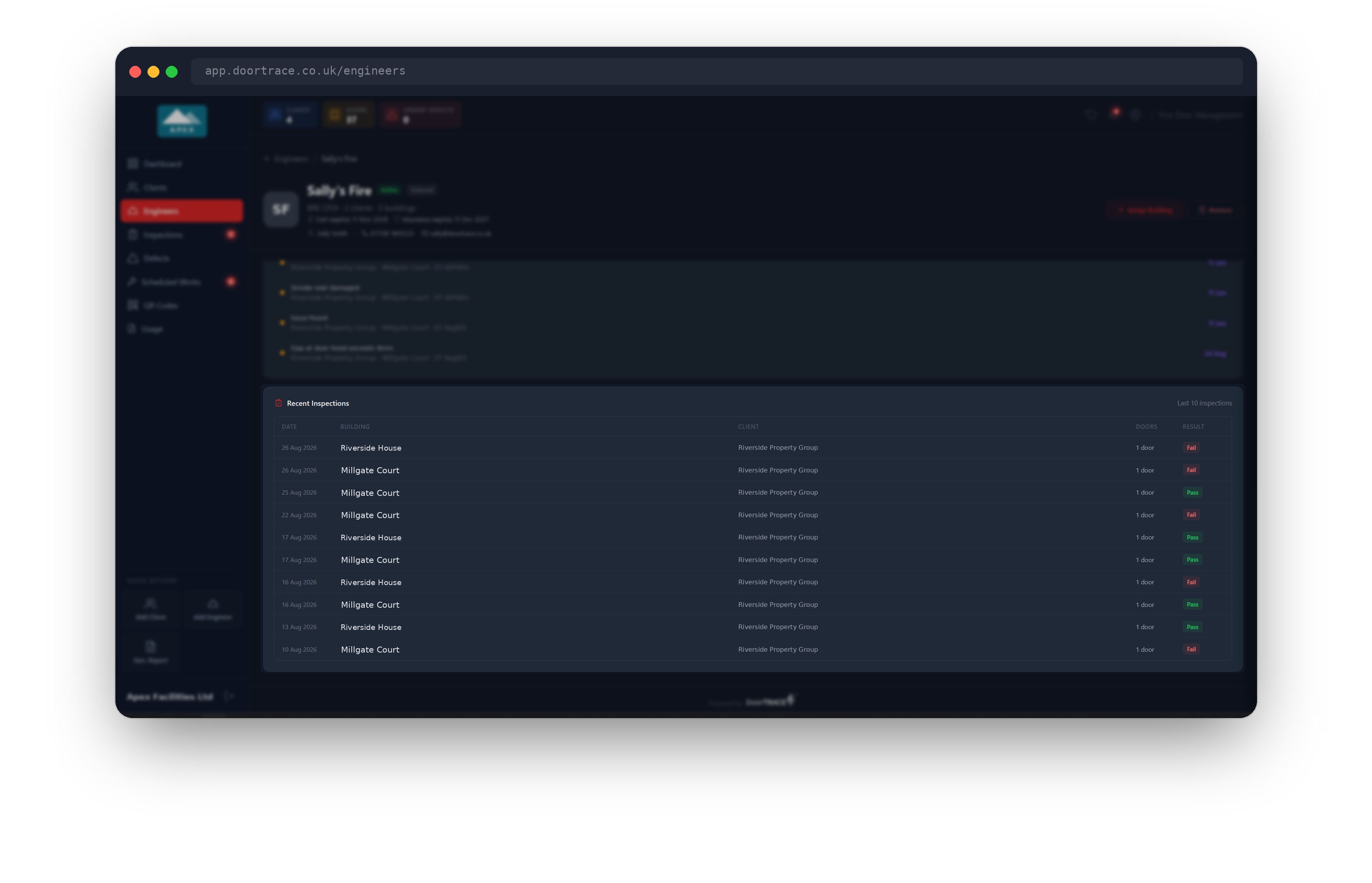Click the DOORS column header
This screenshot has width=1372, height=883.
1146,426
